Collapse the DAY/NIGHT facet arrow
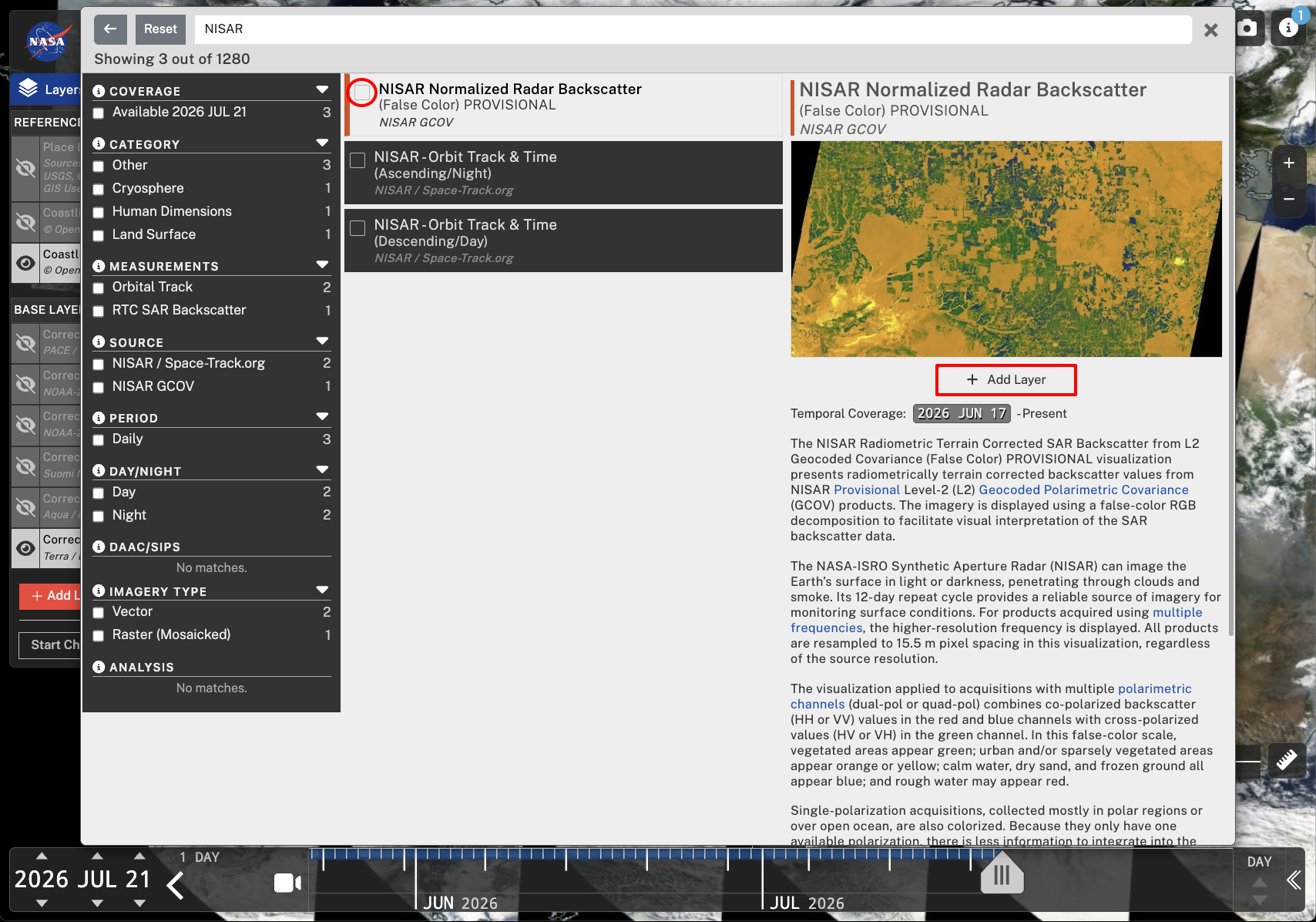The height and width of the screenshot is (922, 1316). [x=322, y=470]
